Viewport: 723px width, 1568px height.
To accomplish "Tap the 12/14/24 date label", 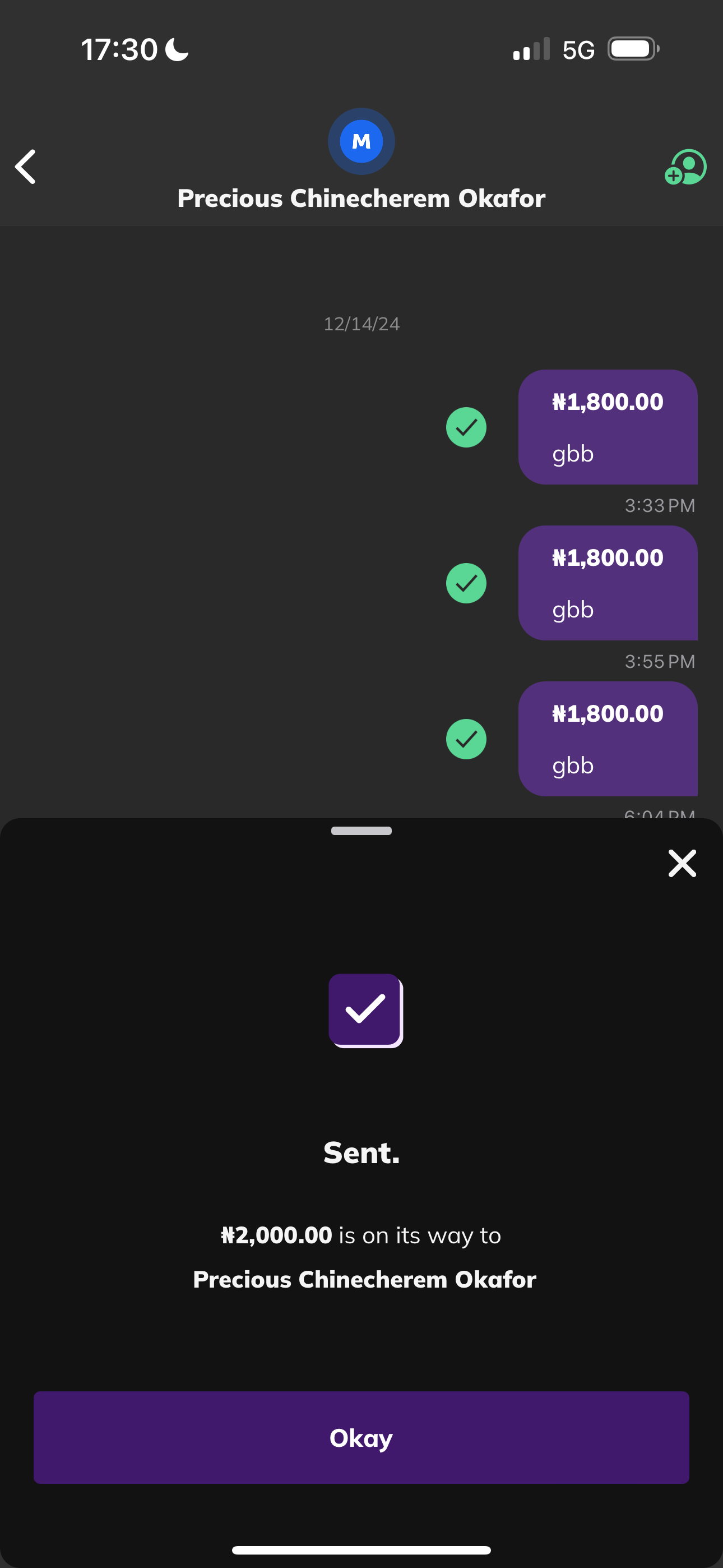I will pos(361,324).
